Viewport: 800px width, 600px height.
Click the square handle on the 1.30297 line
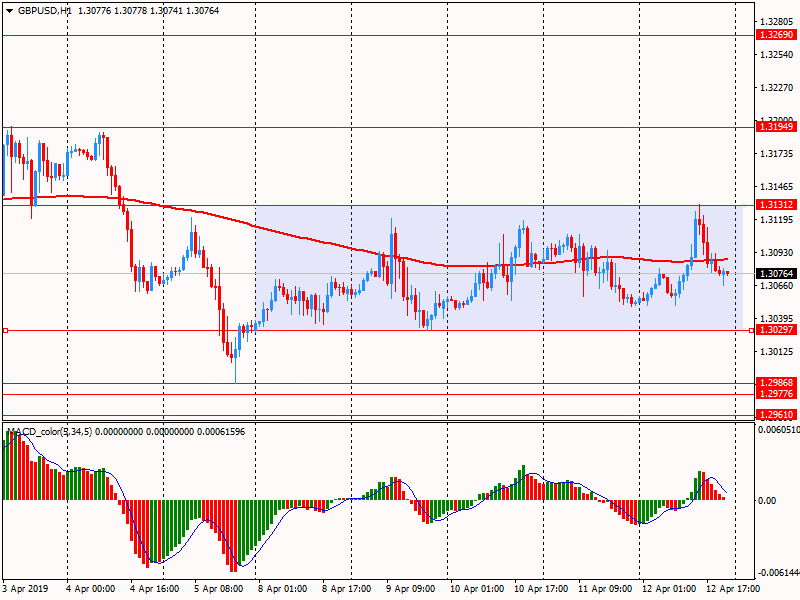pyautogui.click(x=6, y=330)
